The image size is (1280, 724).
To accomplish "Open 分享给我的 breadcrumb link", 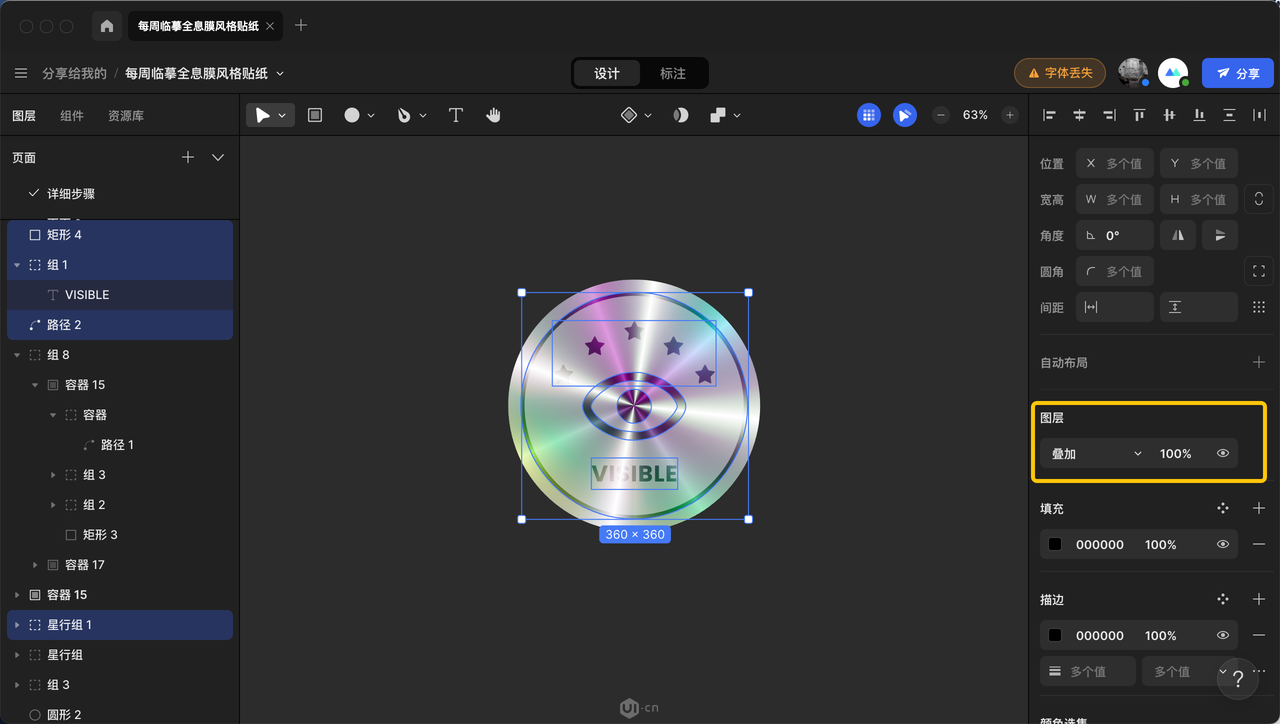I will point(74,73).
